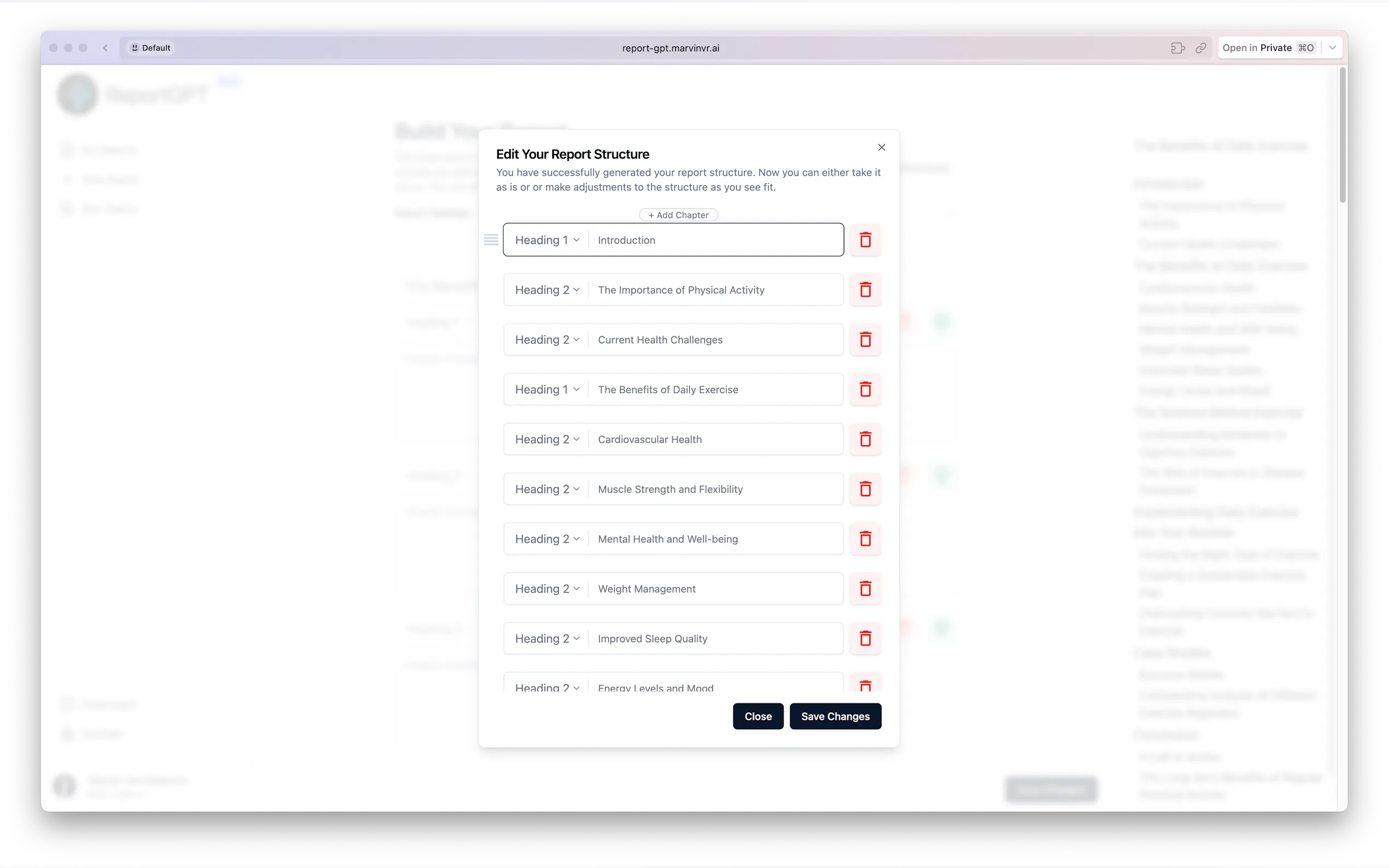Viewport: 1389px width, 868px height.
Task: Delete the Weight Management row
Action: point(865,589)
